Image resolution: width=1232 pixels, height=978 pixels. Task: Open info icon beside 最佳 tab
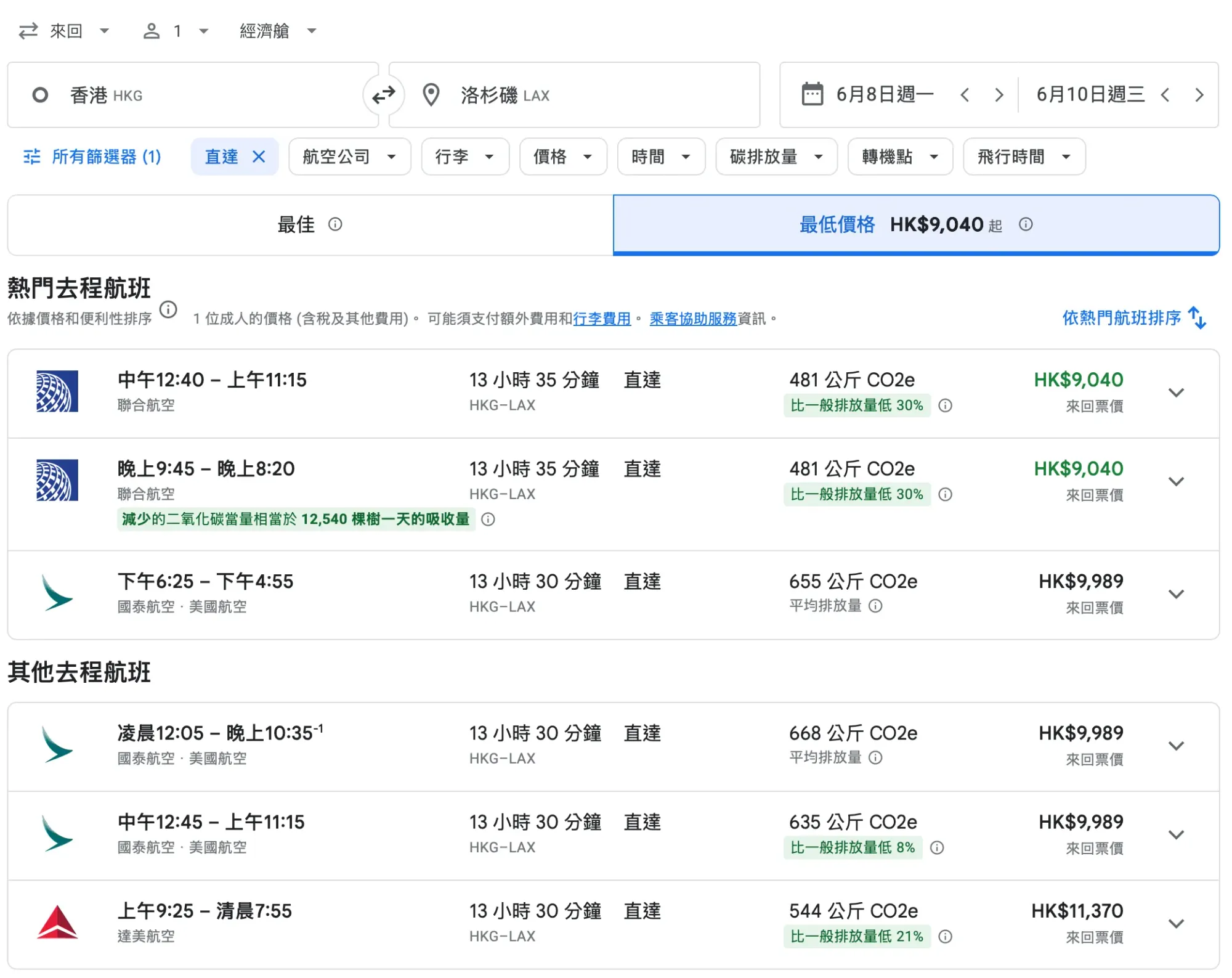click(335, 224)
